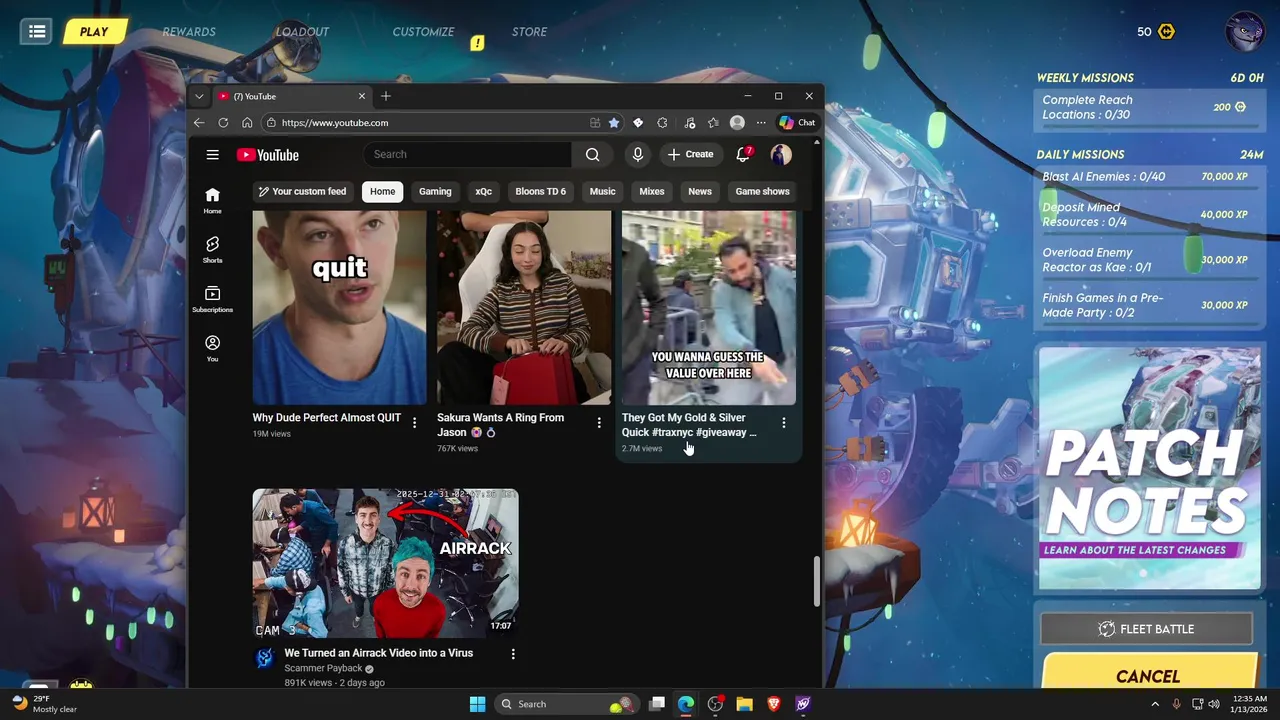This screenshot has width=1280, height=720.
Task: Show hidden system tray icons
Action: 1154,704
